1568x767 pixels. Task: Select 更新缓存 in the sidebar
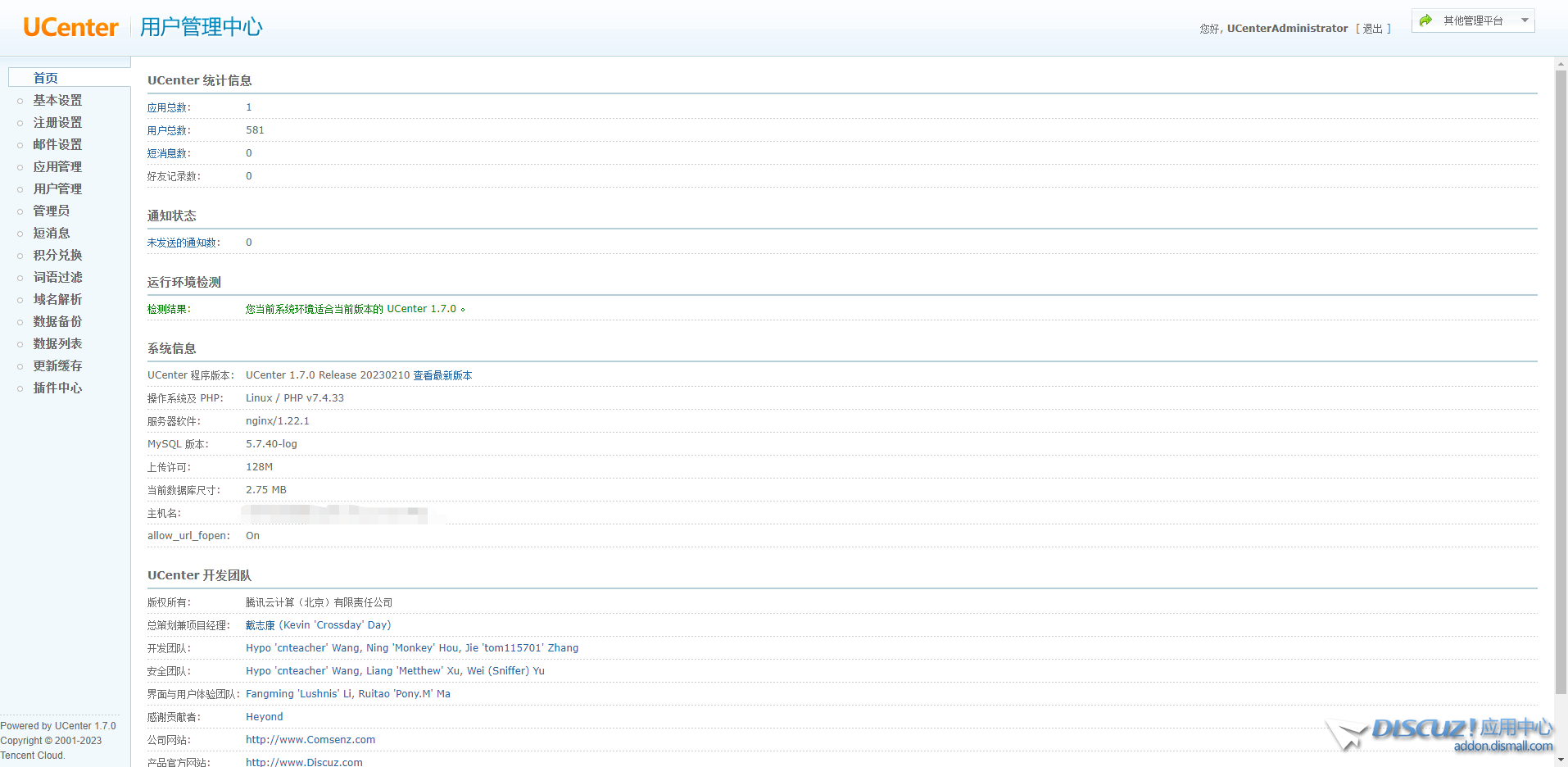(57, 365)
